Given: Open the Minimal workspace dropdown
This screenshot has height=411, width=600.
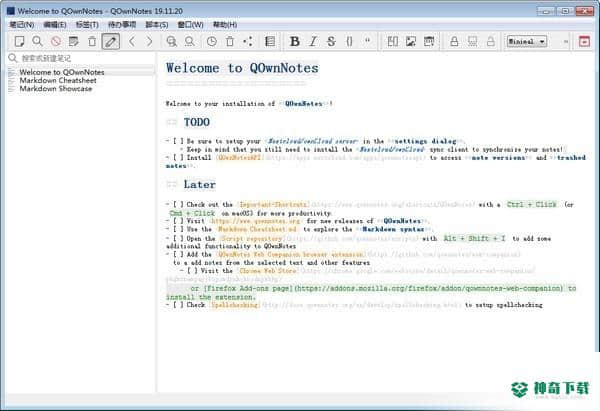Looking at the screenshot, I should coord(527,41).
